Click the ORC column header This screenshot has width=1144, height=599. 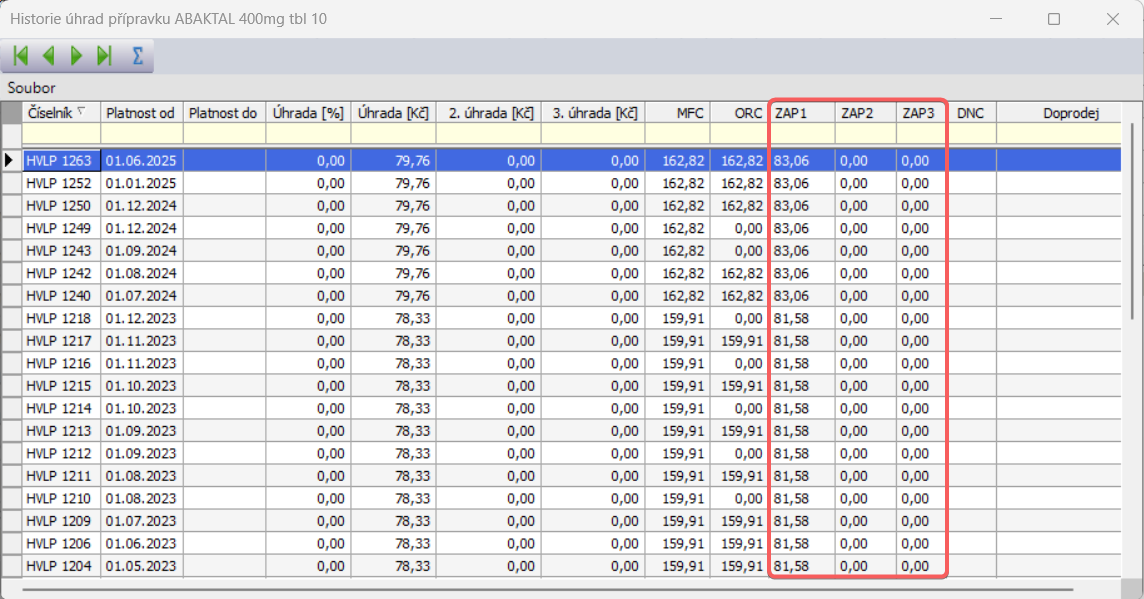739,112
